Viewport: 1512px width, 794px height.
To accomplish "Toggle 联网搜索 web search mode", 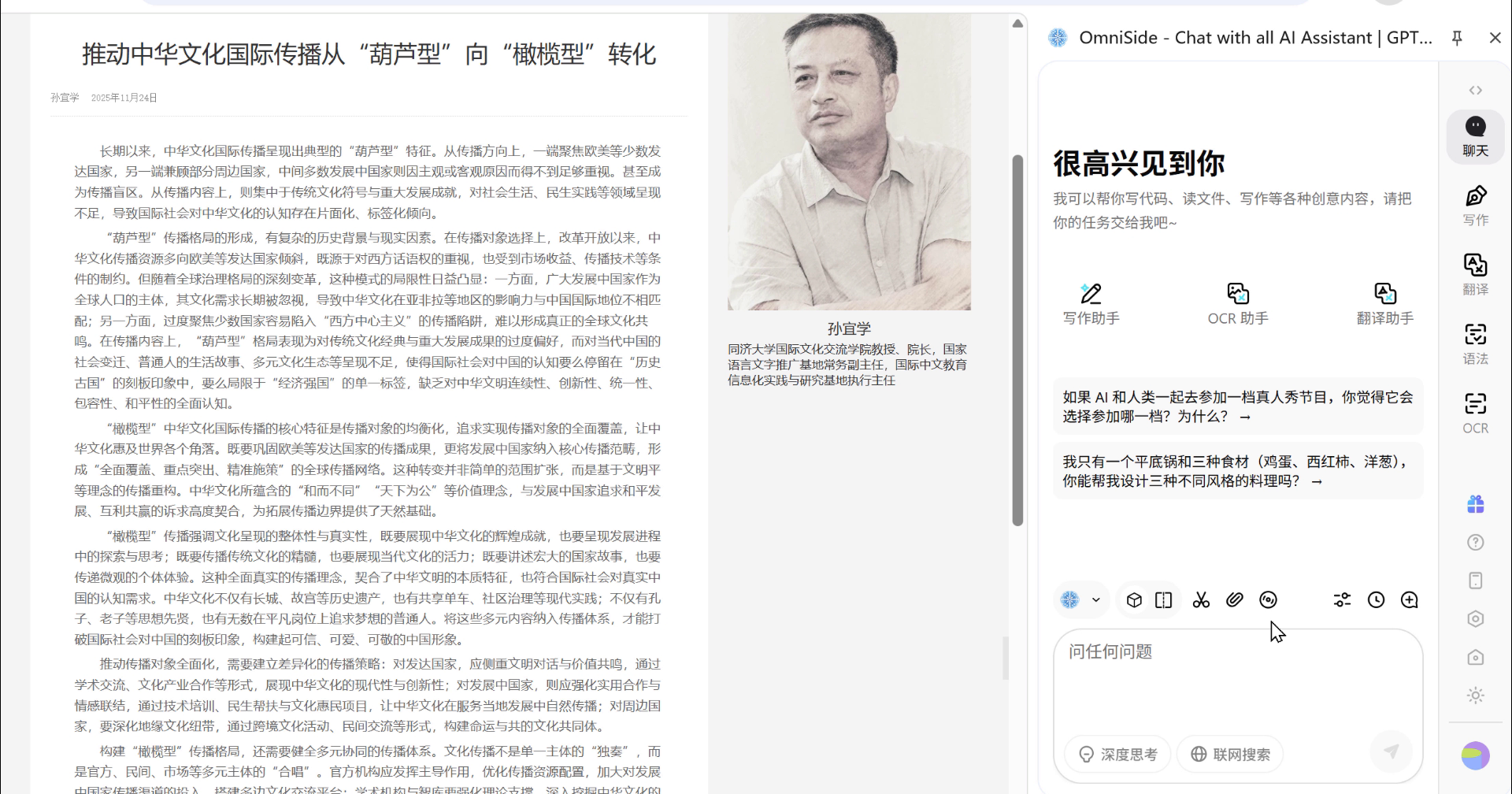I will 1230,754.
